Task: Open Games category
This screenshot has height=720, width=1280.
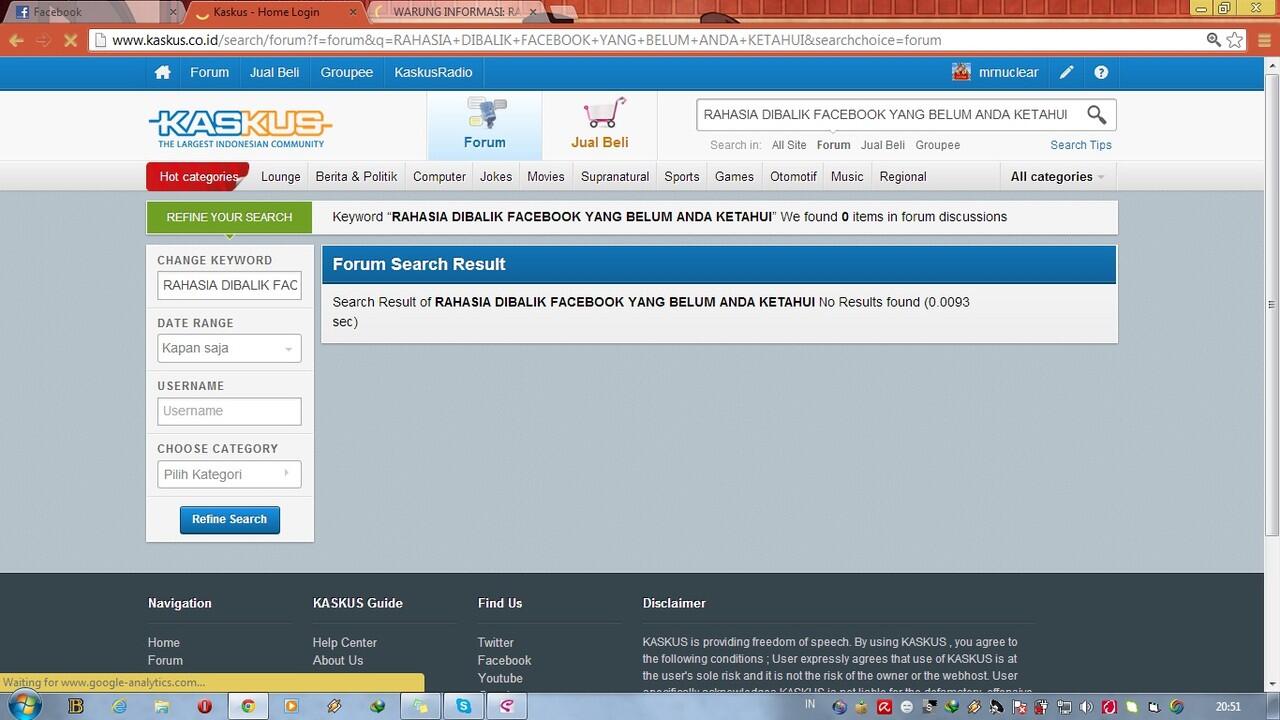Action: pos(734,176)
